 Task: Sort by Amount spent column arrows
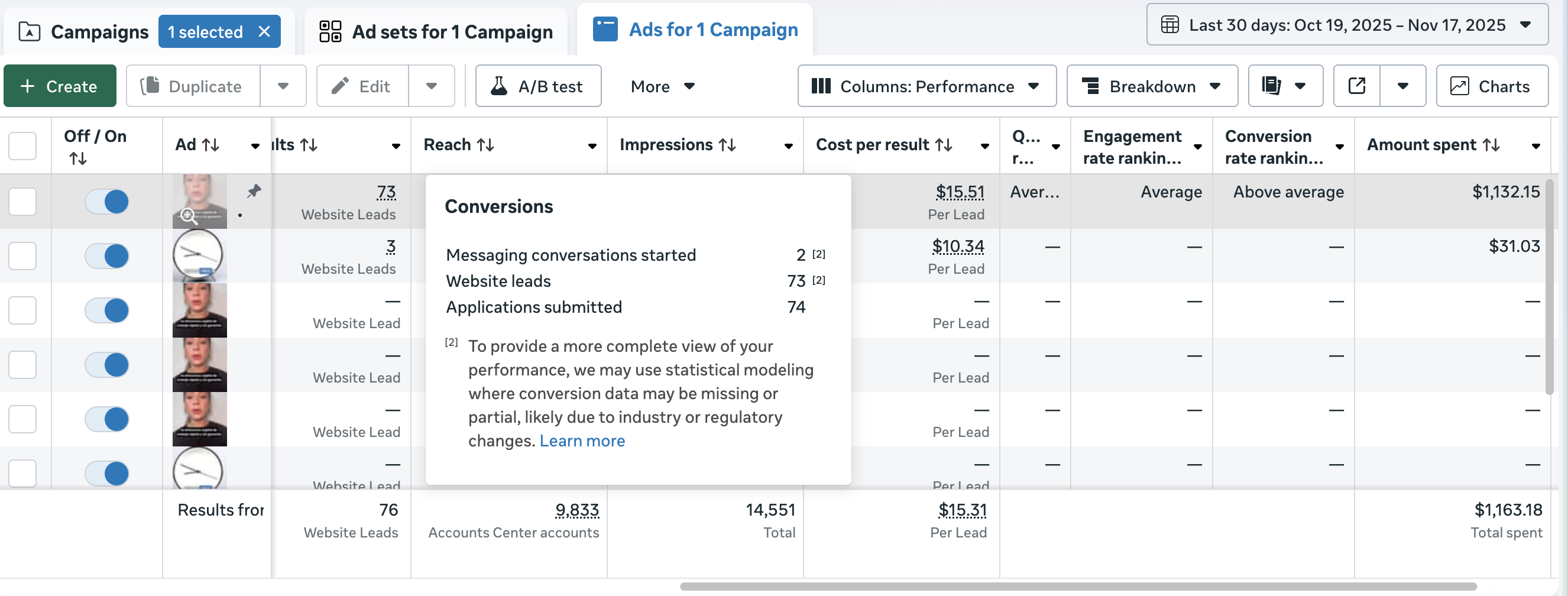(x=1491, y=145)
